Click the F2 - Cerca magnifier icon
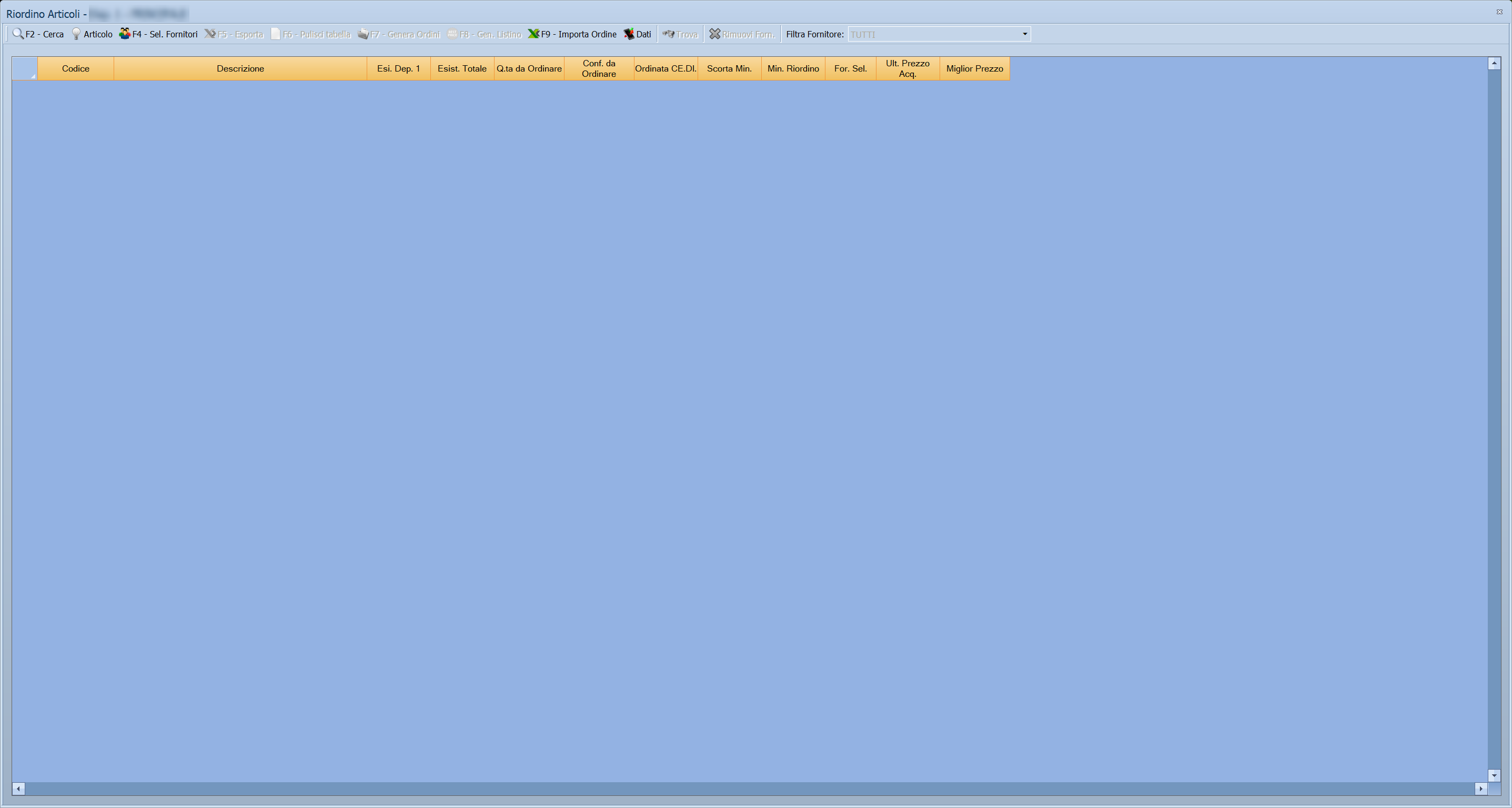 18,34
